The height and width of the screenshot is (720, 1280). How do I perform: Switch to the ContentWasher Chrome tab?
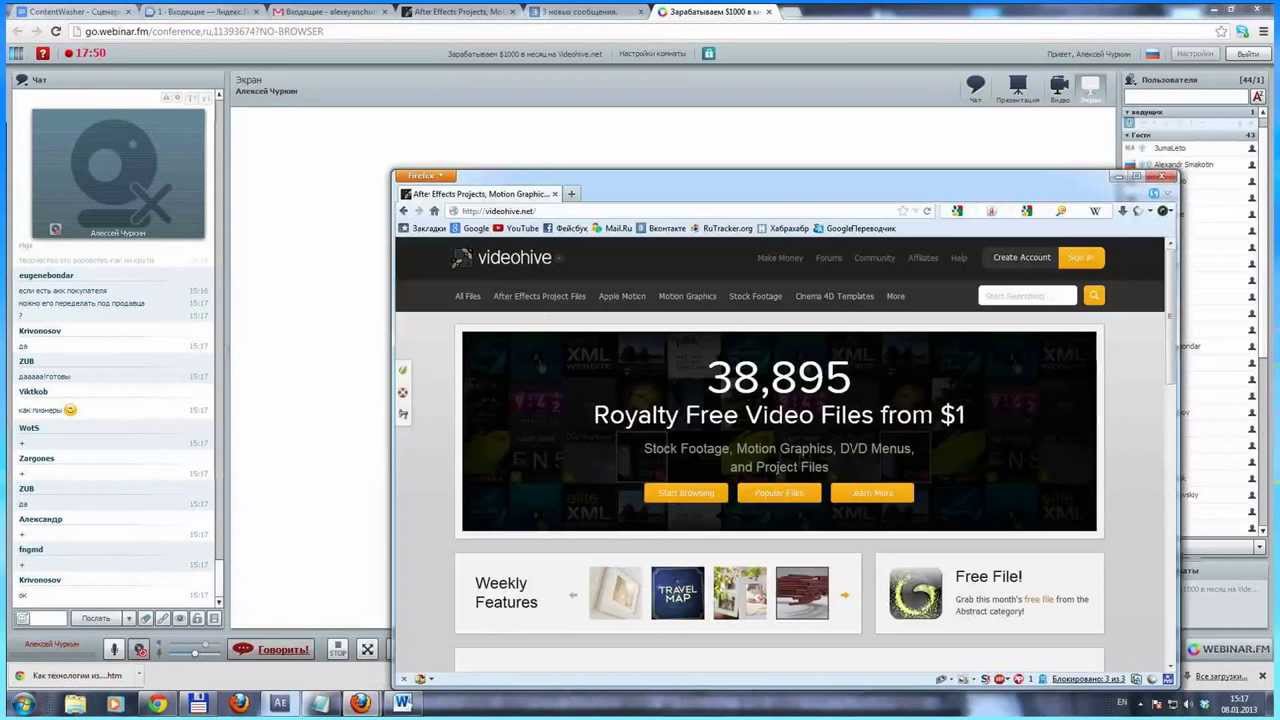pyautogui.click(x=72, y=12)
